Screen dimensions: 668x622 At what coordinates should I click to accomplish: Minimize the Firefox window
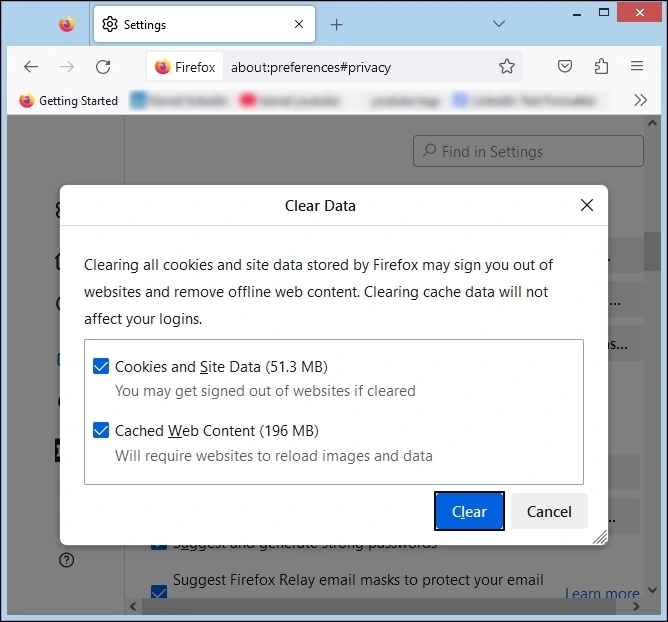click(577, 14)
